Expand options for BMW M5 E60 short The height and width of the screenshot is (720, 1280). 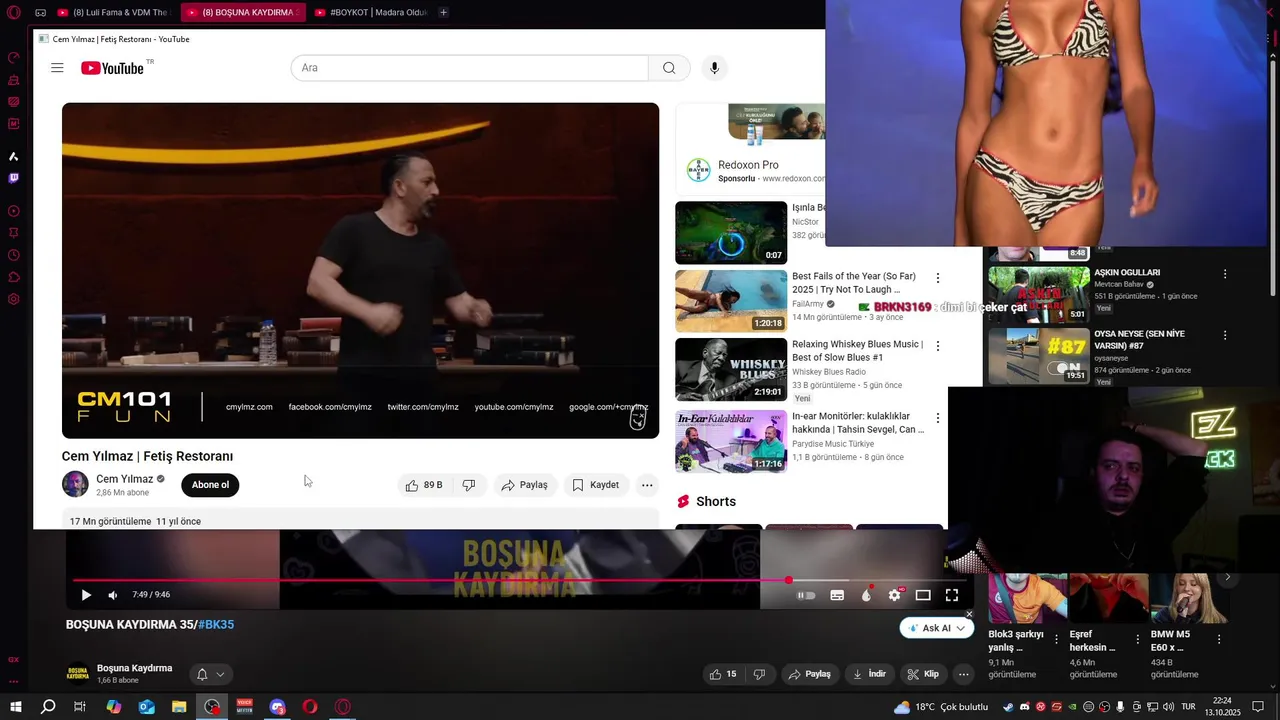click(x=1218, y=639)
